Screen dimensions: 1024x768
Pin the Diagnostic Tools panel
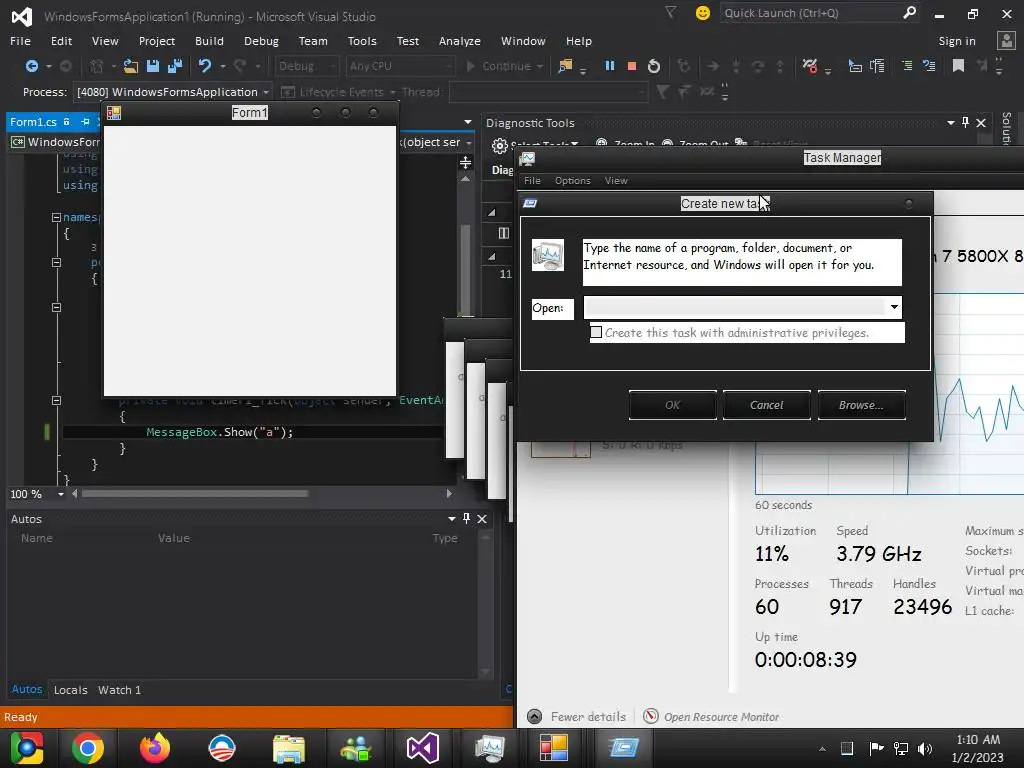pyautogui.click(x=965, y=122)
